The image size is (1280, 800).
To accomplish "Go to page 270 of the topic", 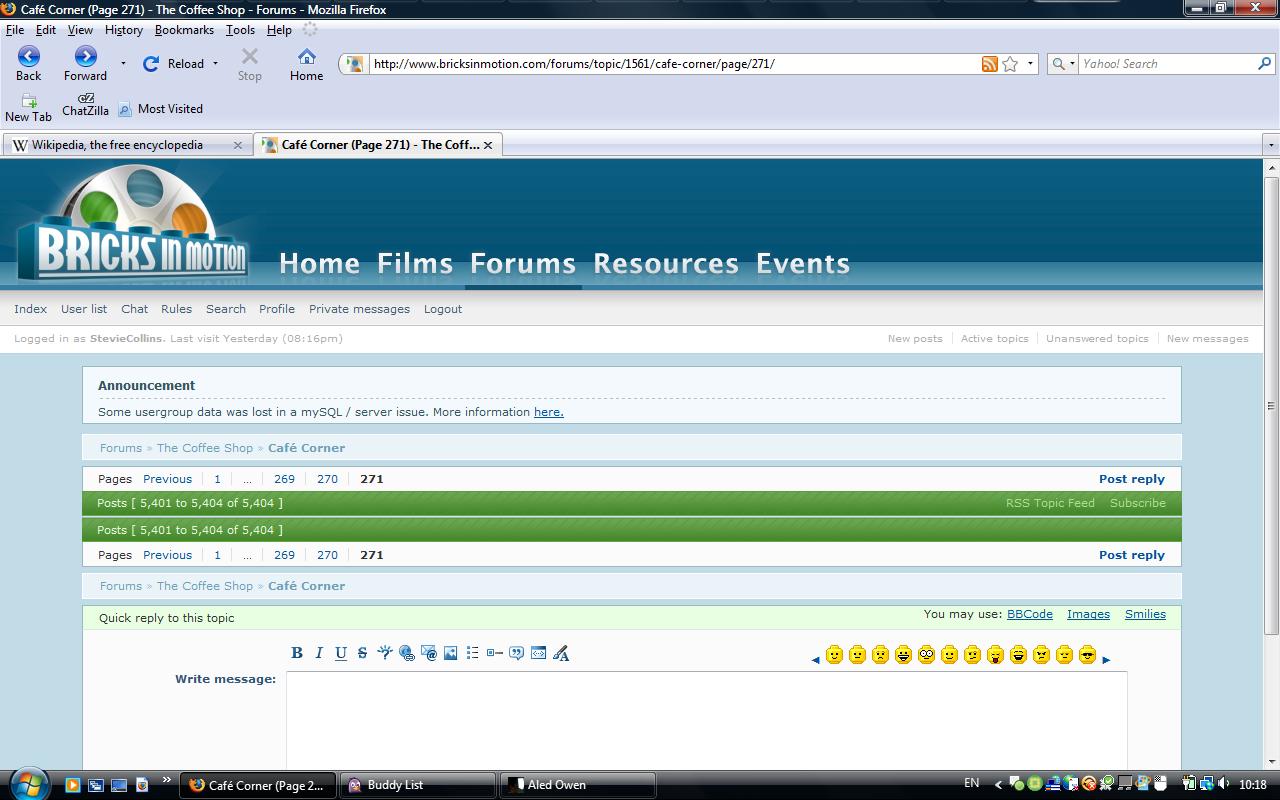I will point(327,479).
